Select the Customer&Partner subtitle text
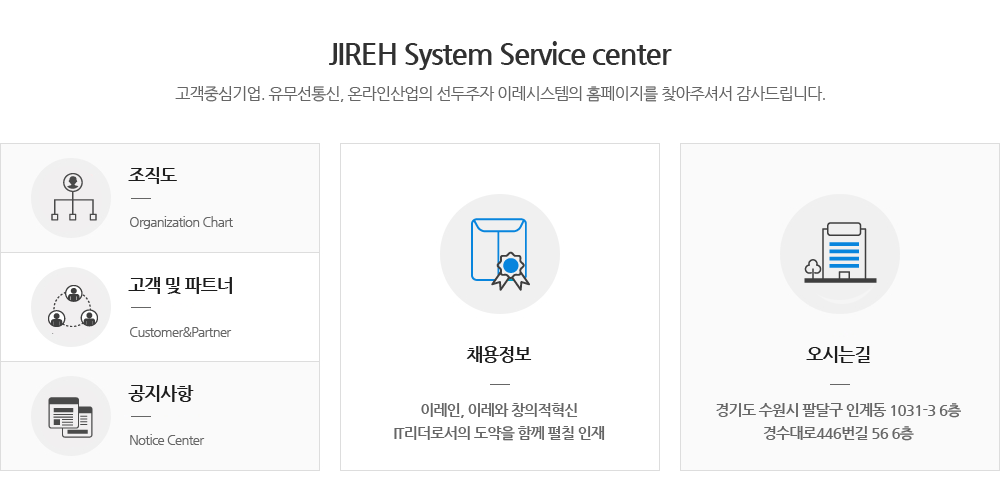The height and width of the screenshot is (490, 1000). click(180, 332)
